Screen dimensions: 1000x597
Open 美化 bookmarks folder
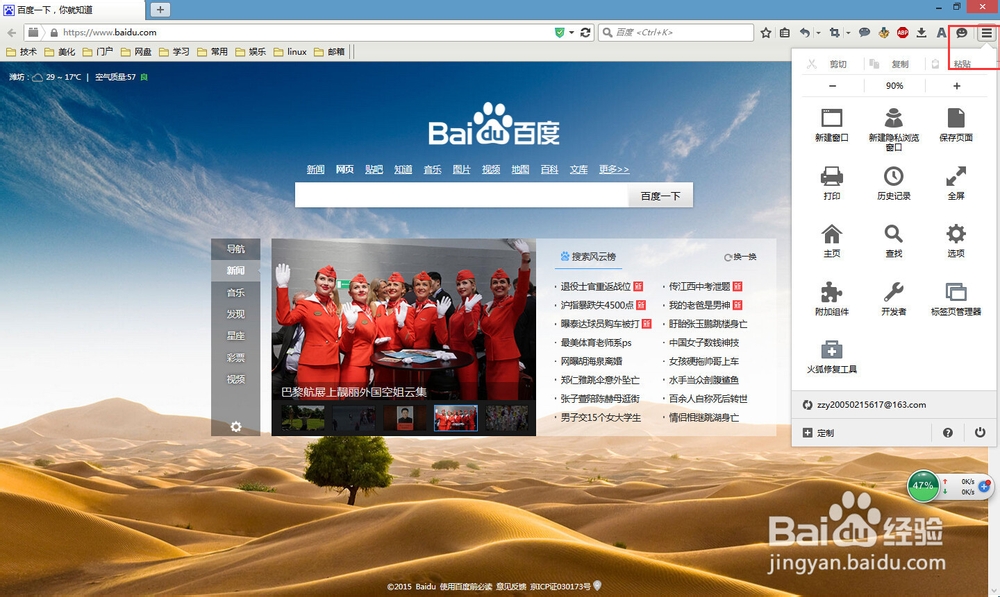tap(59, 52)
